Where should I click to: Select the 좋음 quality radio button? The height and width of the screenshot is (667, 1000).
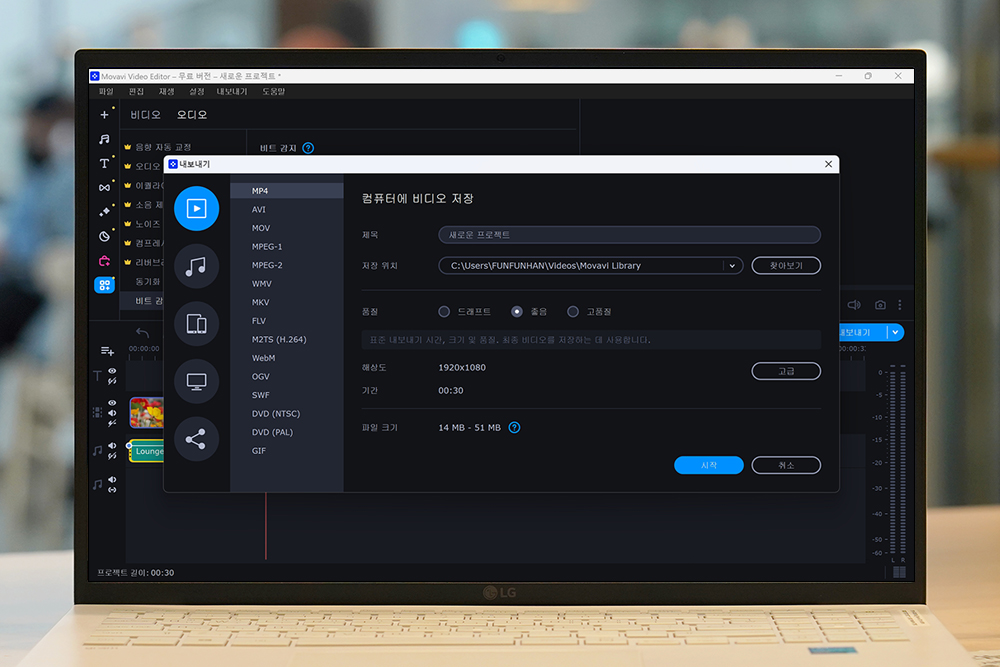pyautogui.click(x=517, y=312)
